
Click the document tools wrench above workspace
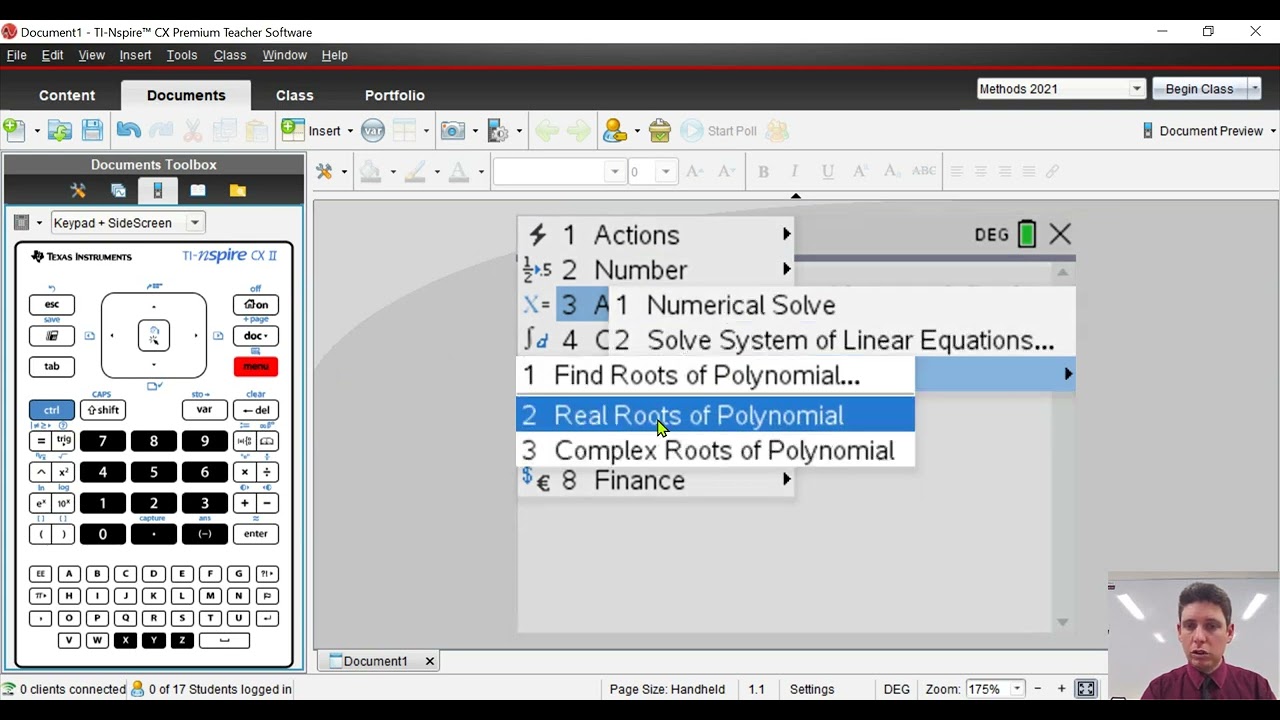(x=324, y=172)
